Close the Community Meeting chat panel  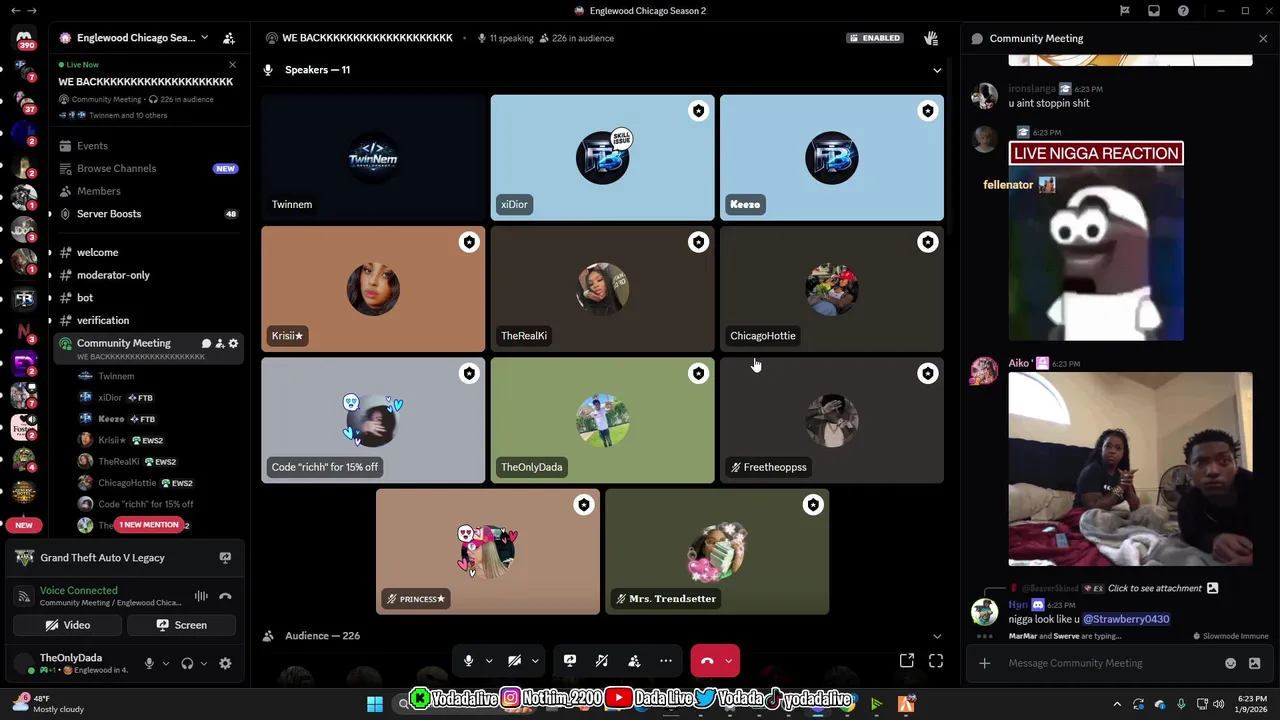[1263, 38]
